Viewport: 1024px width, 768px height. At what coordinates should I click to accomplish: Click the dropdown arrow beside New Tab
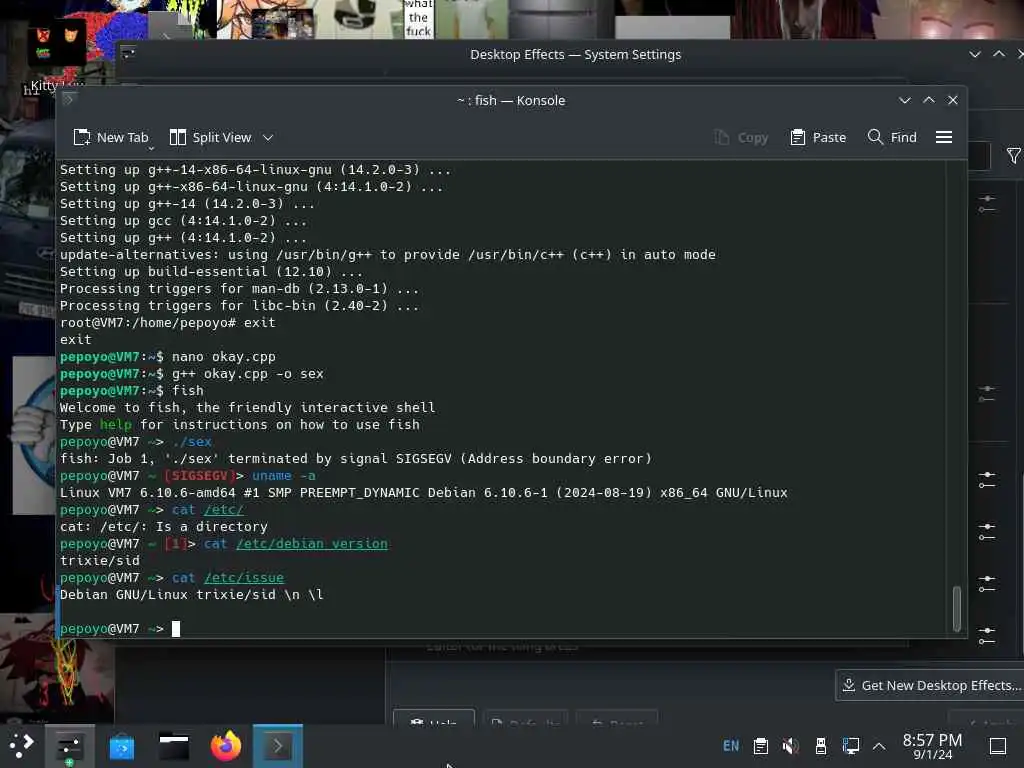point(151,148)
